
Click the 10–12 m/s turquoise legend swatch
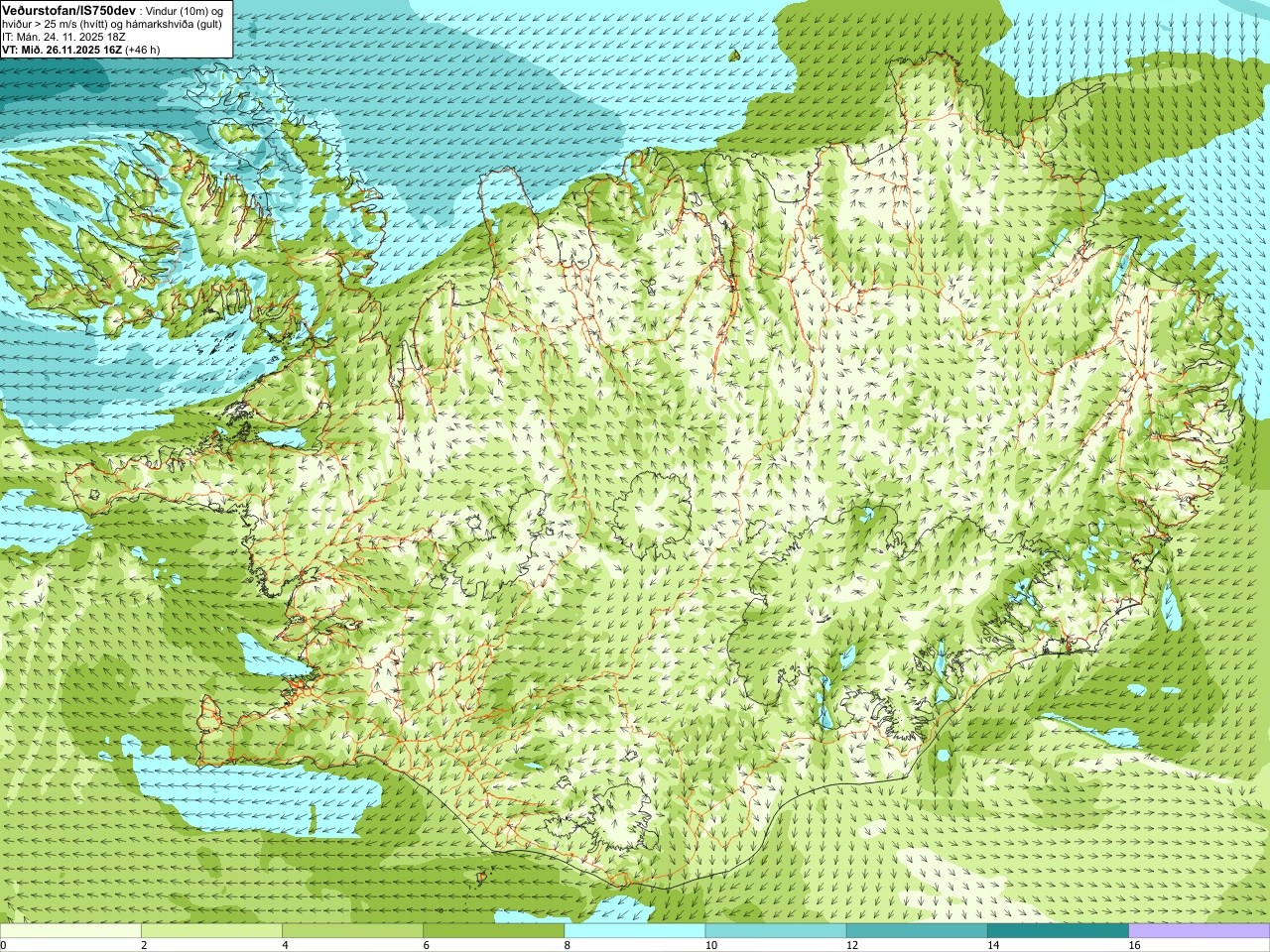[x=776, y=931]
